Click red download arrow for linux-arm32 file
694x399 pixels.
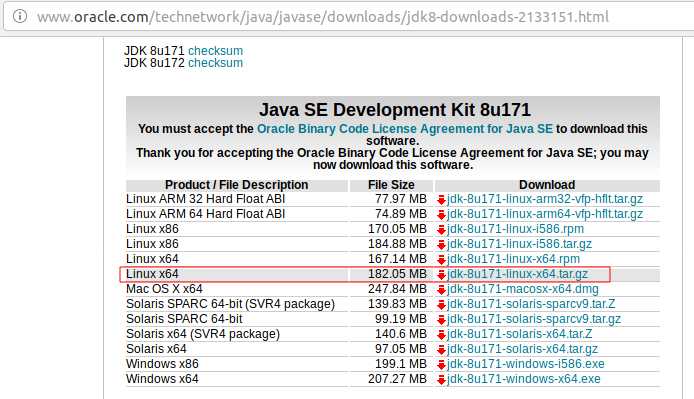coord(441,200)
